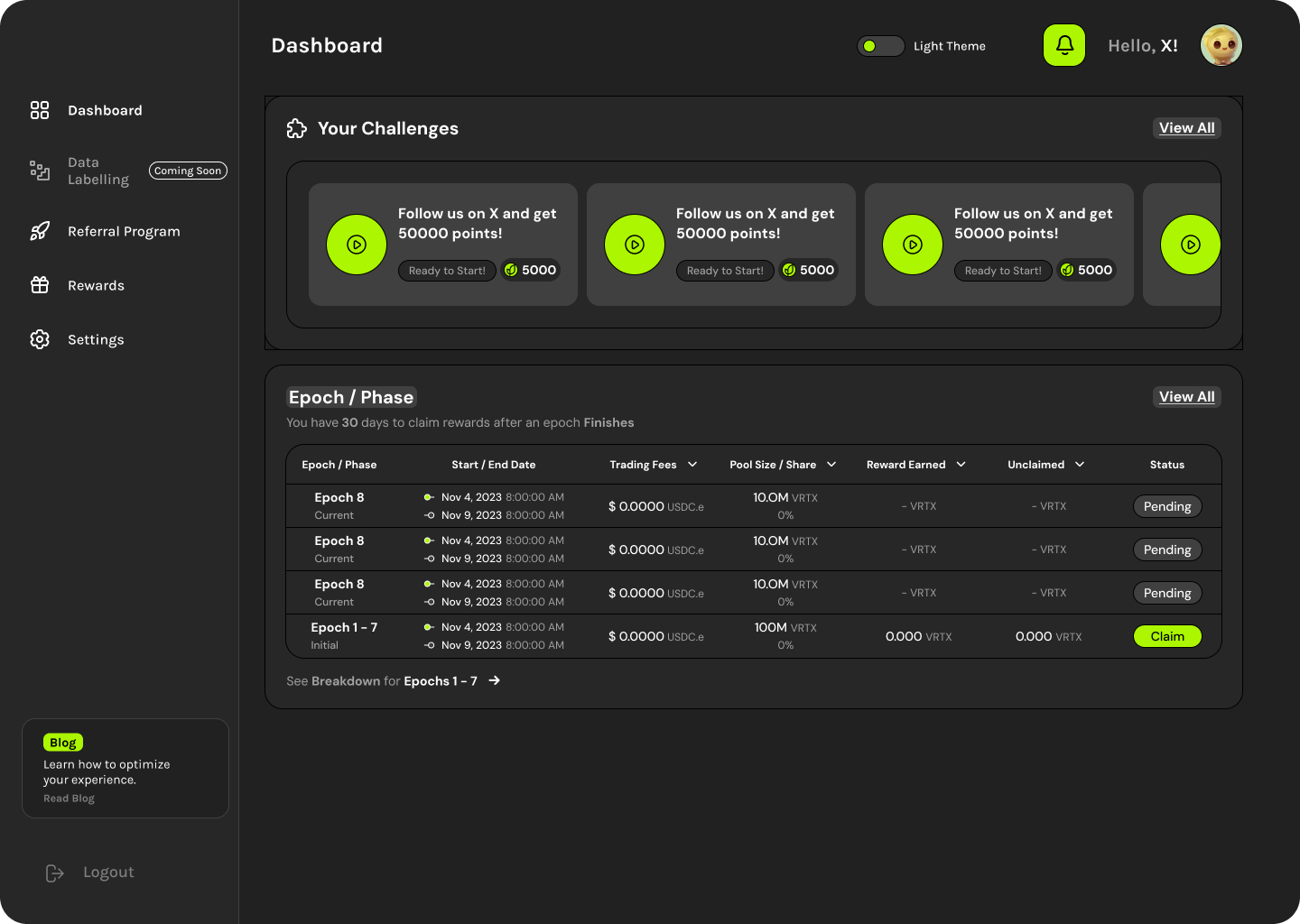This screenshot has height=924, width=1300.
Task: Click the Dashboard grid icon in sidebar
Action: pos(40,110)
